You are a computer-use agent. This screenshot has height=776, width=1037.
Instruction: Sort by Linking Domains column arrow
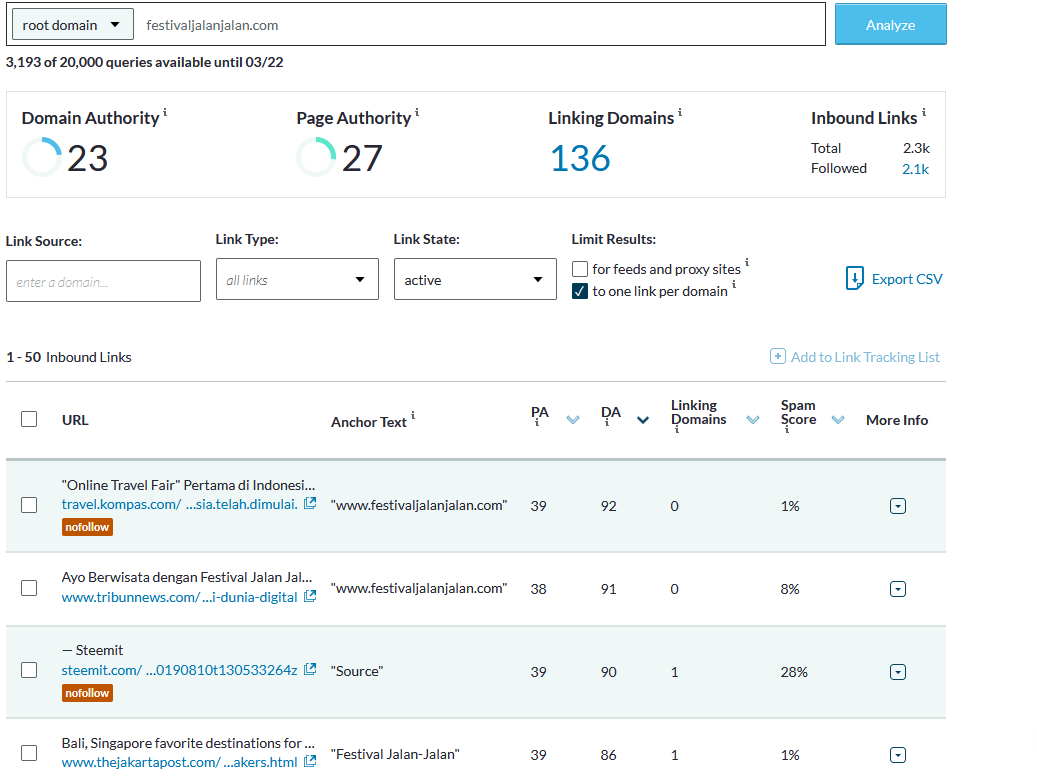(753, 419)
